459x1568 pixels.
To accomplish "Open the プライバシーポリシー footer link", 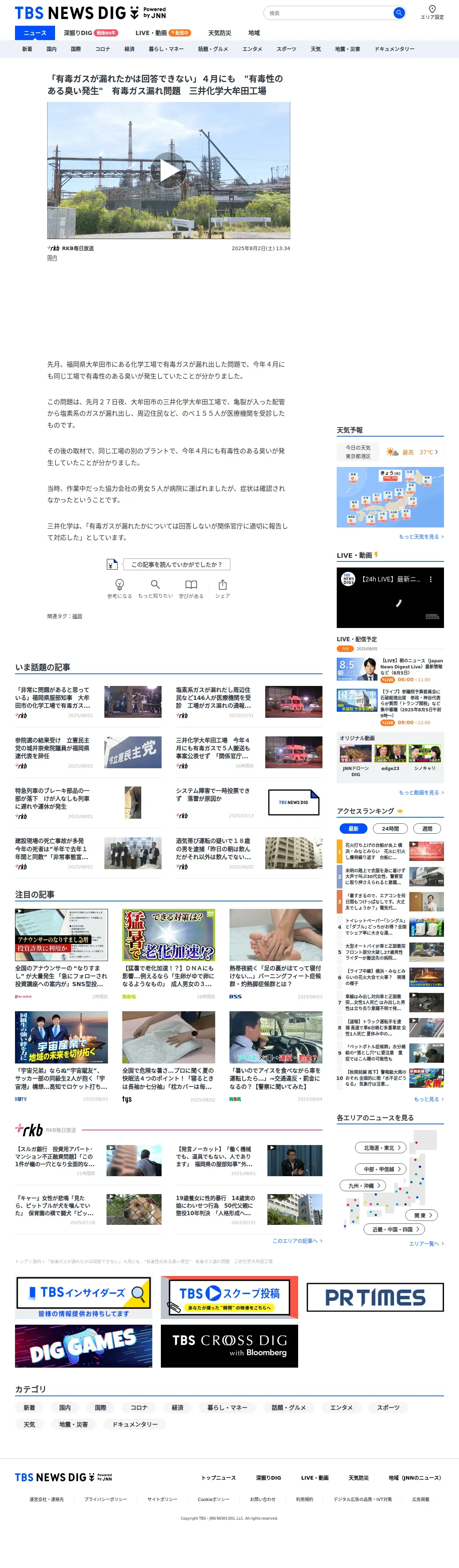I will [105, 1499].
